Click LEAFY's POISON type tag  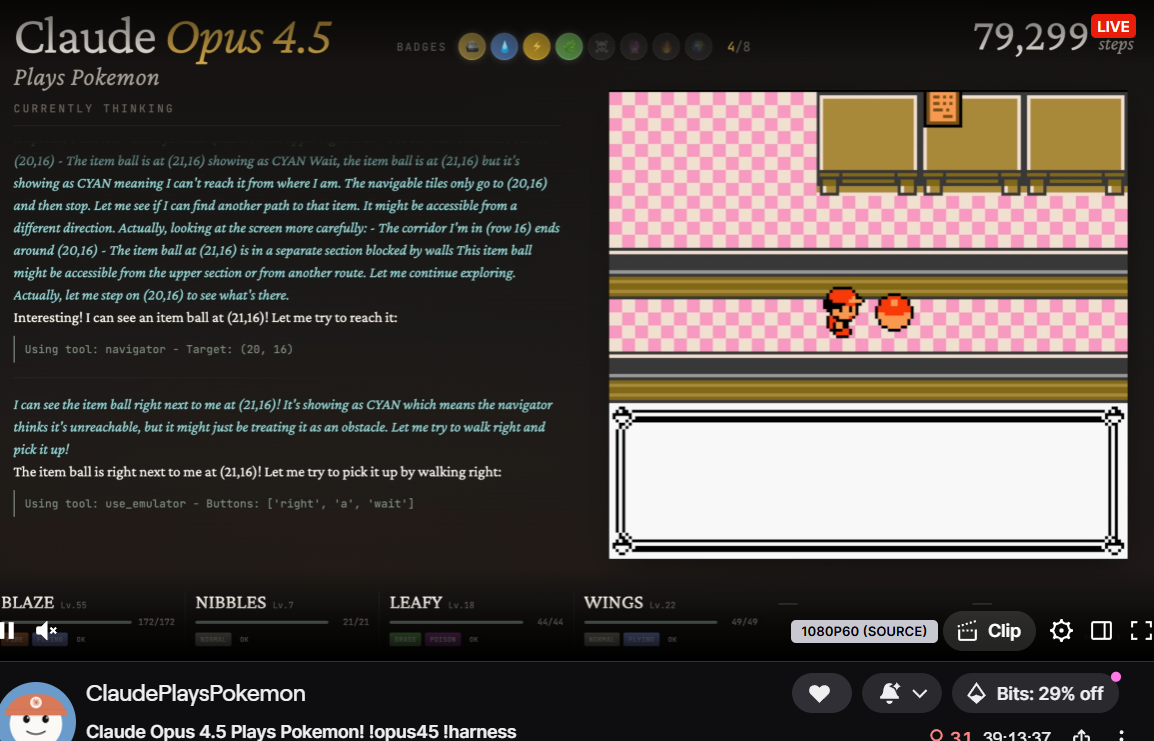443,639
